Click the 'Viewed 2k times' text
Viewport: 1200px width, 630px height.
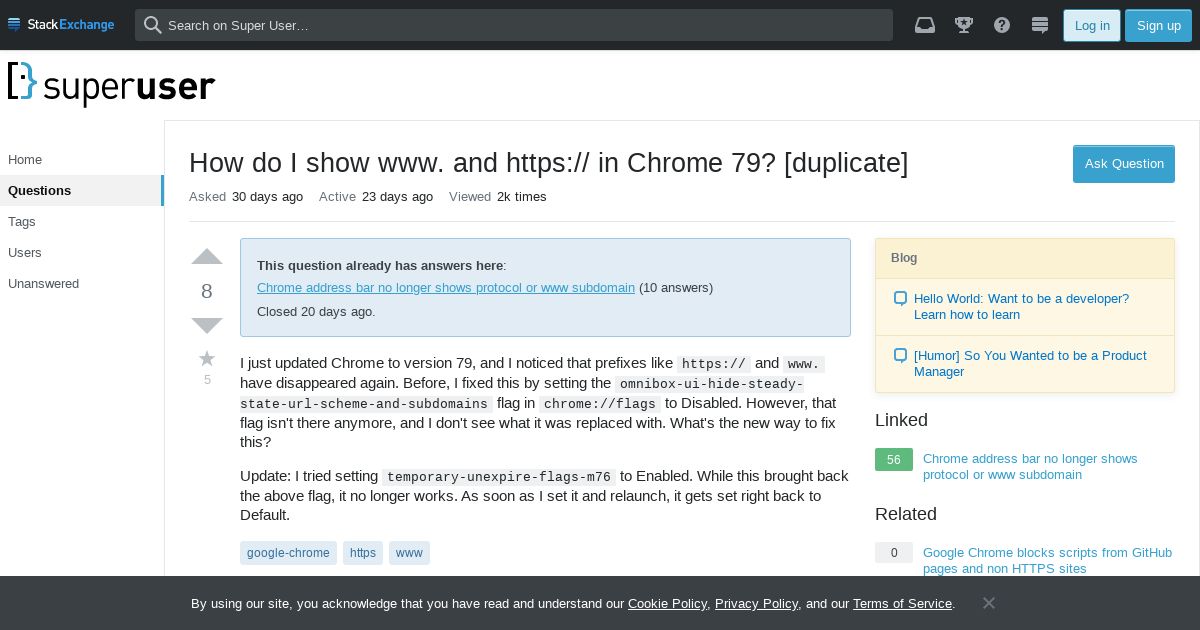point(498,197)
